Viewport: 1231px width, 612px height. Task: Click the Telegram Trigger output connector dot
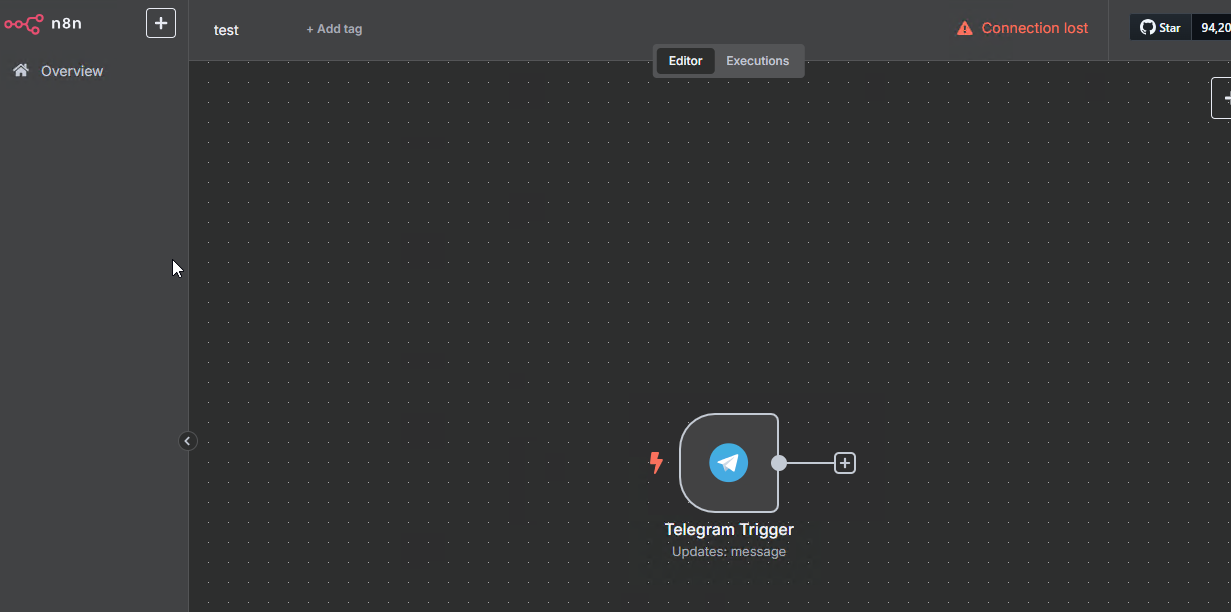(x=779, y=463)
